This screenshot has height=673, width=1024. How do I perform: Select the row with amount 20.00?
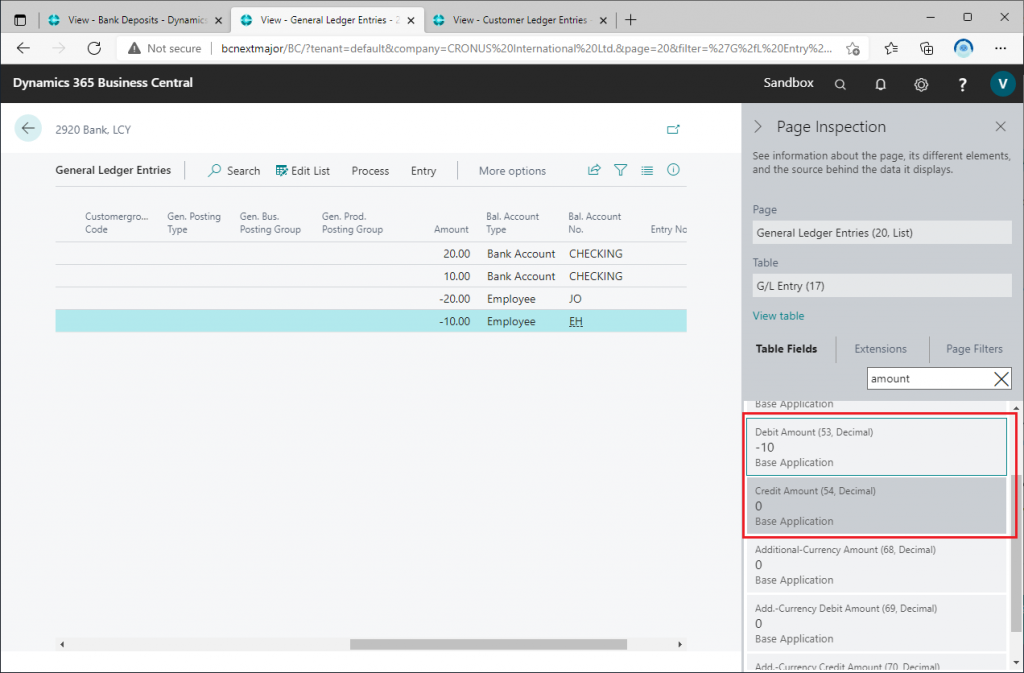pyautogui.click(x=371, y=253)
